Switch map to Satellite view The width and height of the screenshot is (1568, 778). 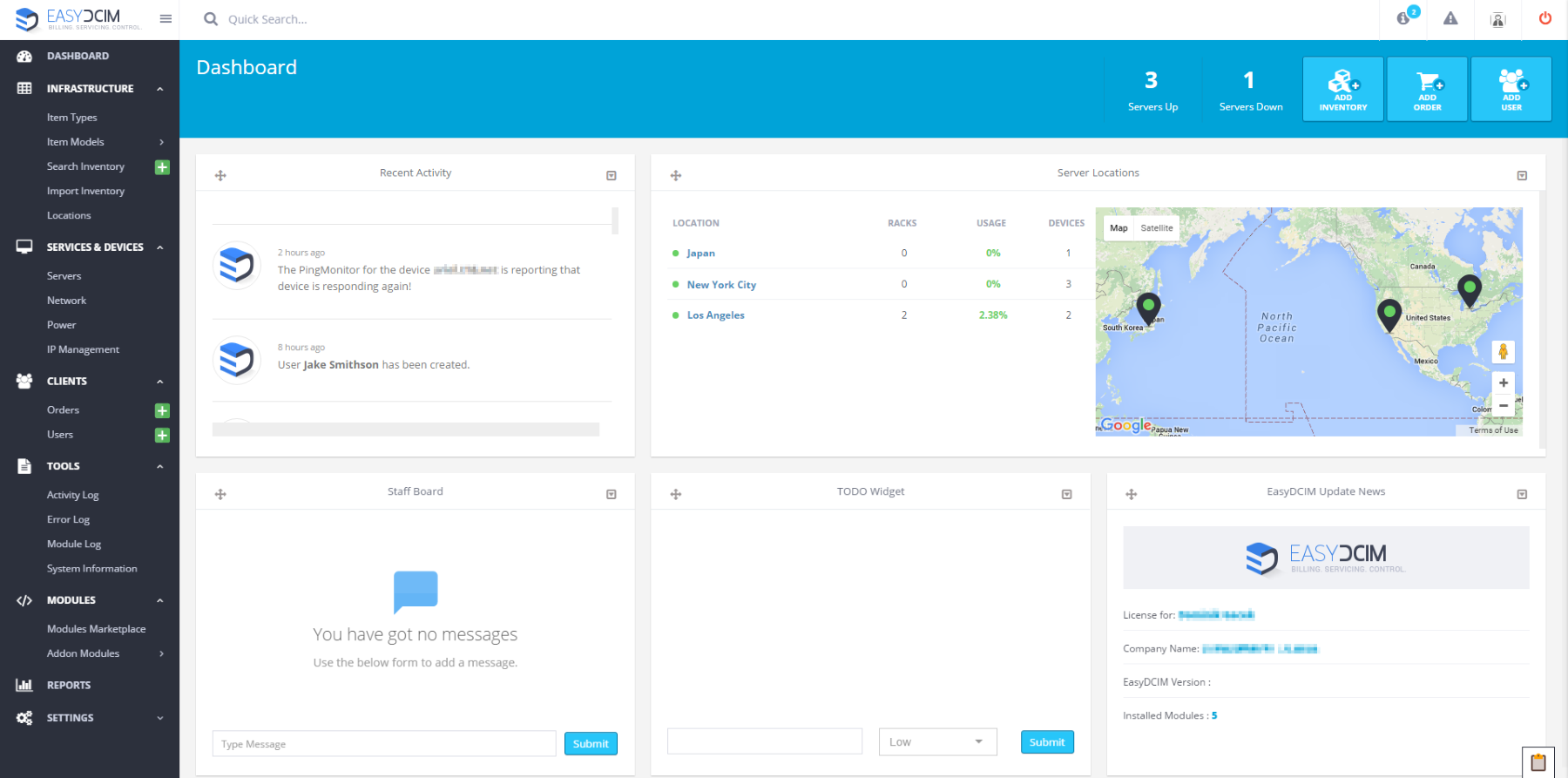click(x=1157, y=228)
